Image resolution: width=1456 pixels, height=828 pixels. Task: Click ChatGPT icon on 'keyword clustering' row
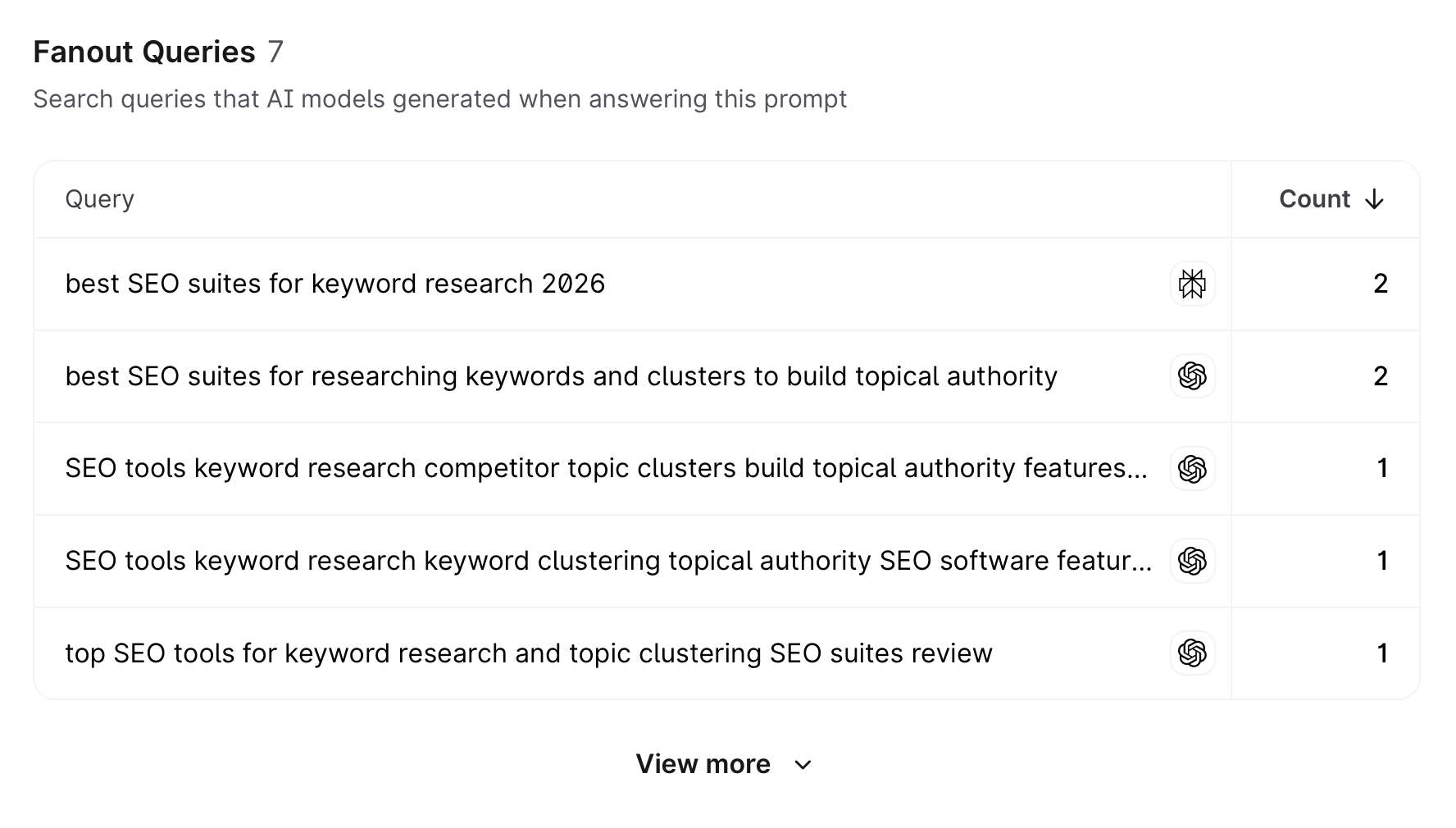(1192, 561)
